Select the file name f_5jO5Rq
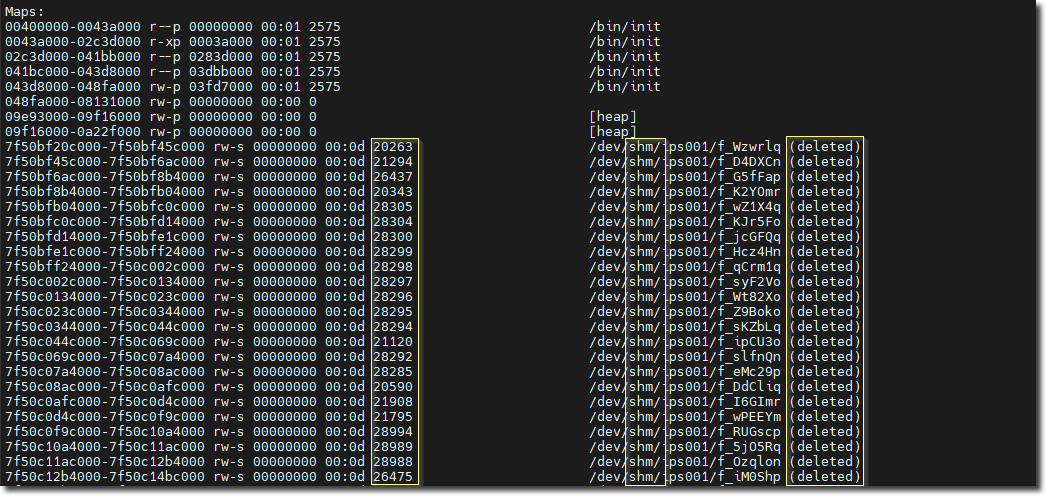 pyautogui.click(x=749, y=447)
